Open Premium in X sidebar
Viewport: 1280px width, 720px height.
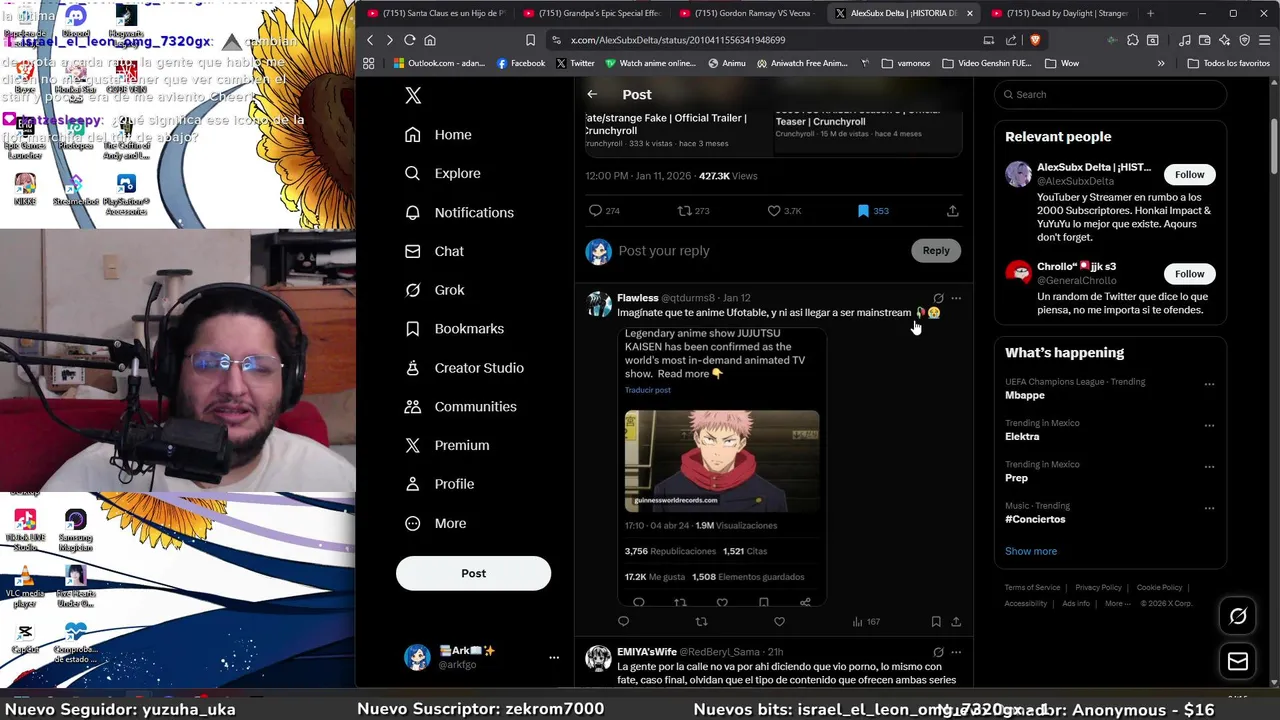447,445
